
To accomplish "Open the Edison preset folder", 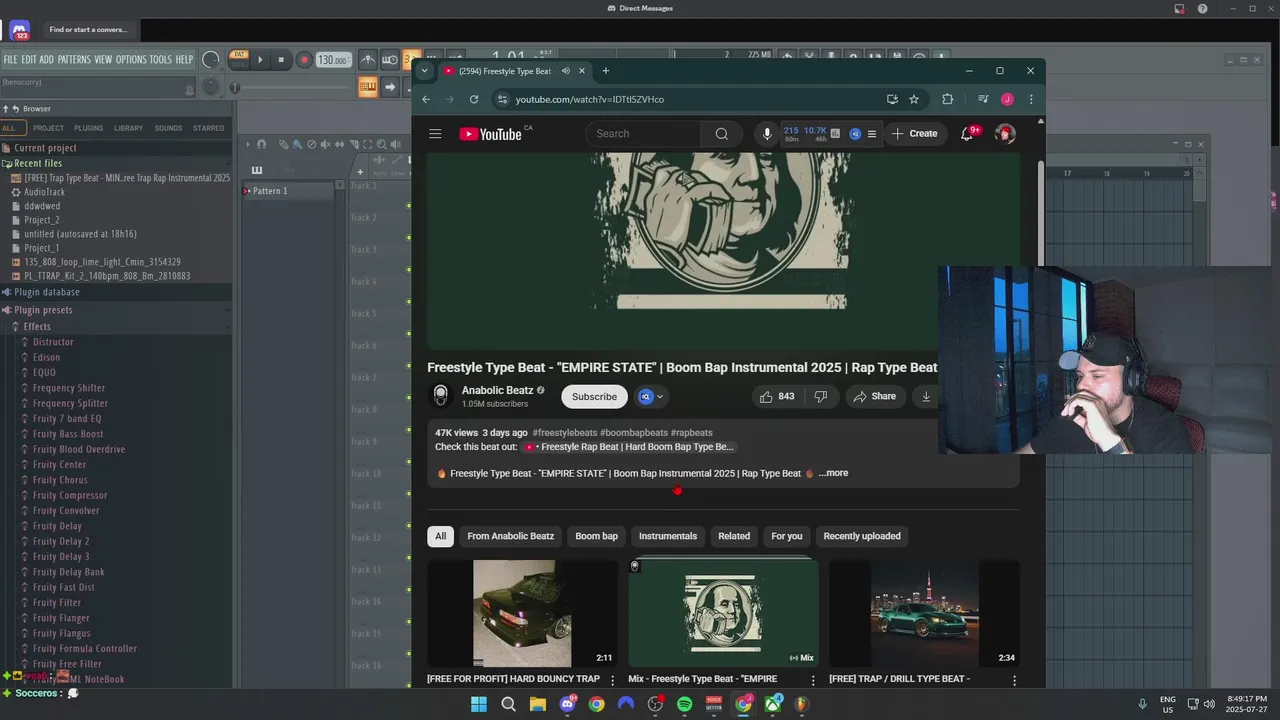I will [46, 357].
